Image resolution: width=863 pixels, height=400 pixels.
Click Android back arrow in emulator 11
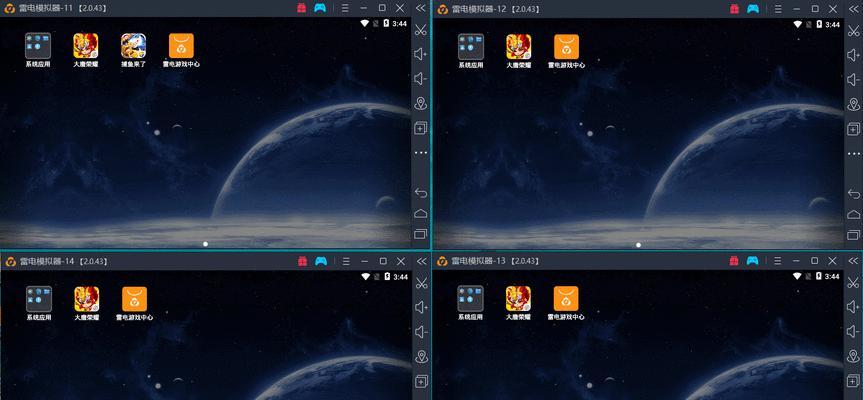[x=421, y=193]
